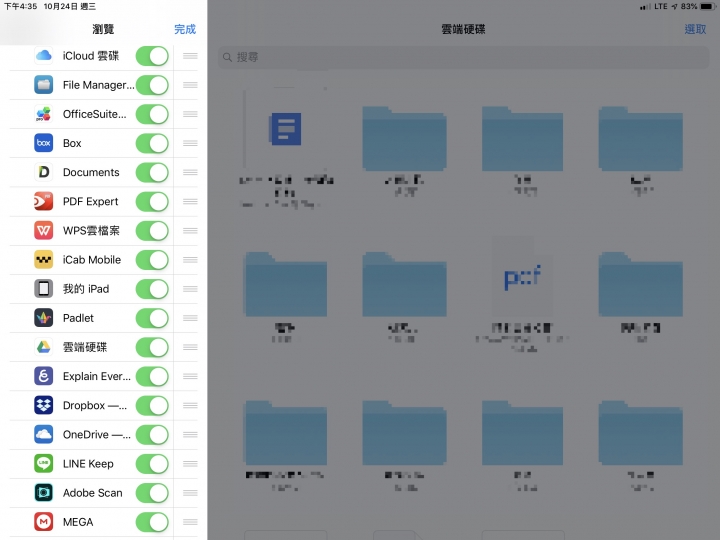Disable the iCloud 雲碟 location switch
720x540 pixels.
pyautogui.click(x=152, y=56)
